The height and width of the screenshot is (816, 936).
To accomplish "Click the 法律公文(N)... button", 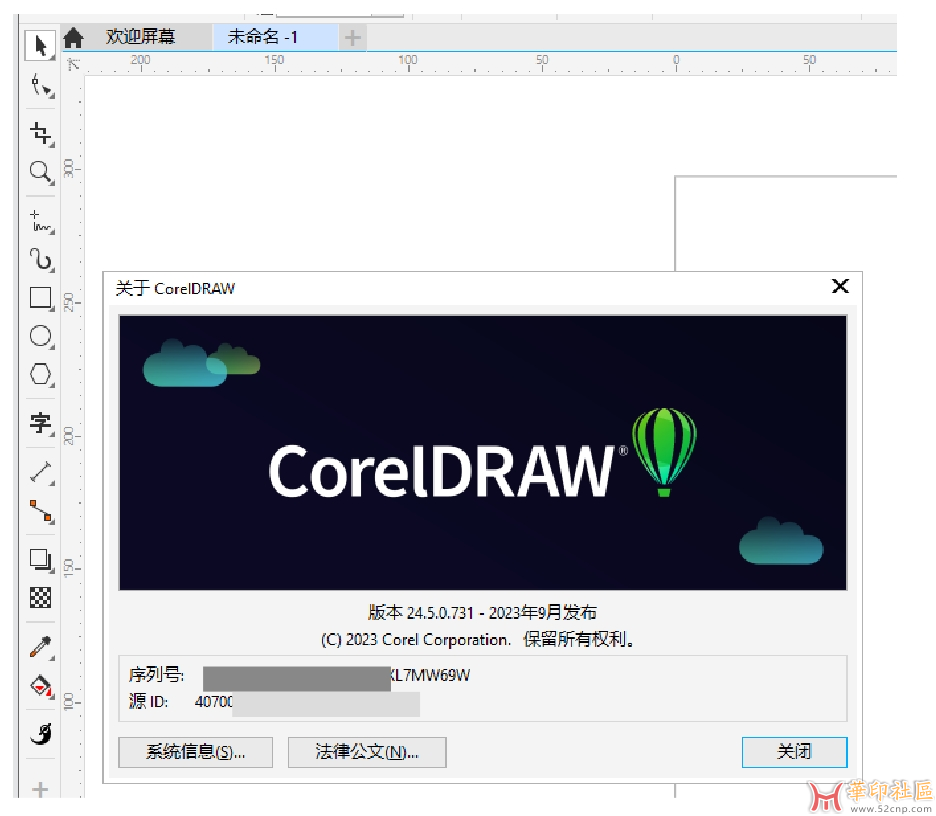I will tap(366, 752).
